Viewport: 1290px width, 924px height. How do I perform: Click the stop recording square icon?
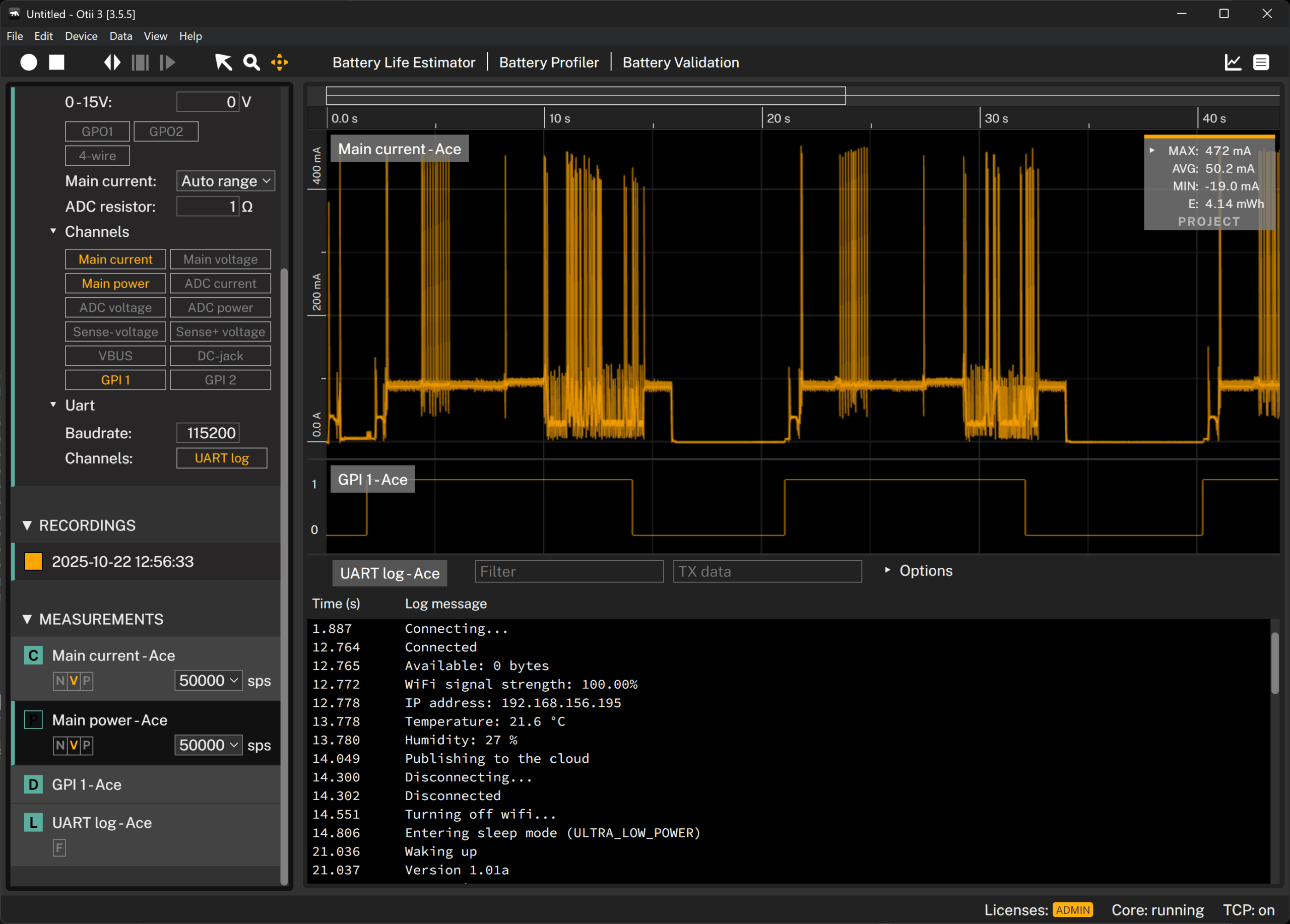pyautogui.click(x=56, y=62)
